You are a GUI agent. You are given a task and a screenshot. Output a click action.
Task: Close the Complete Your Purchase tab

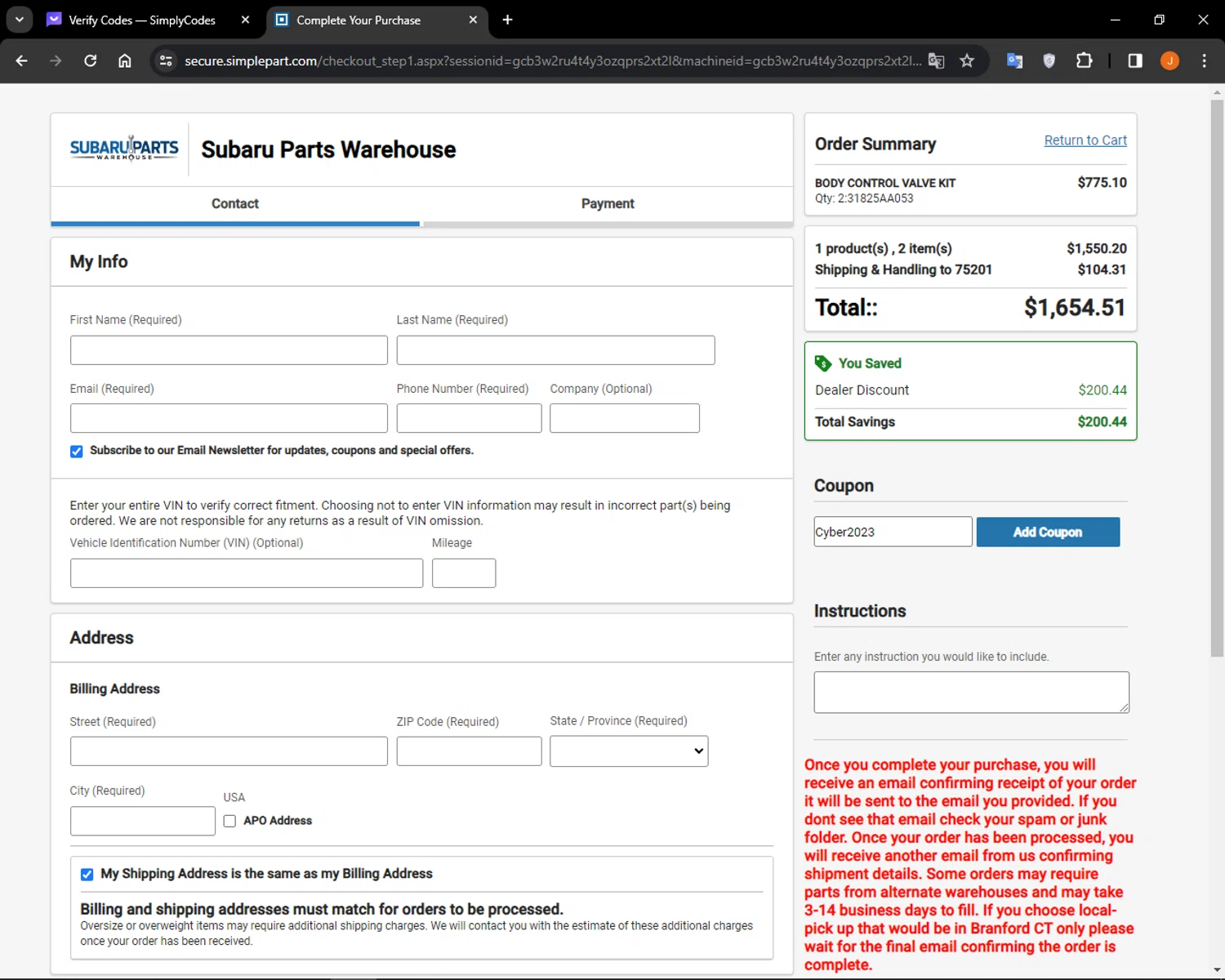click(x=473, y=20)
